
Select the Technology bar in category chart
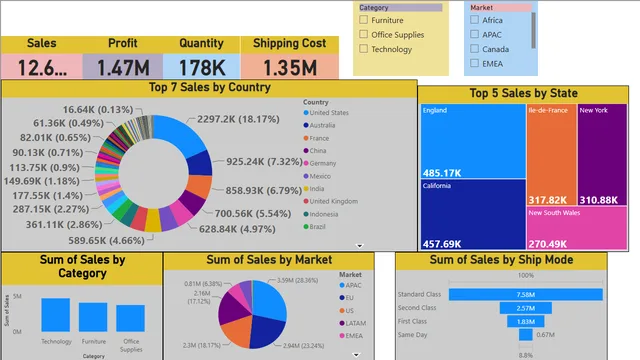point(56,315)
